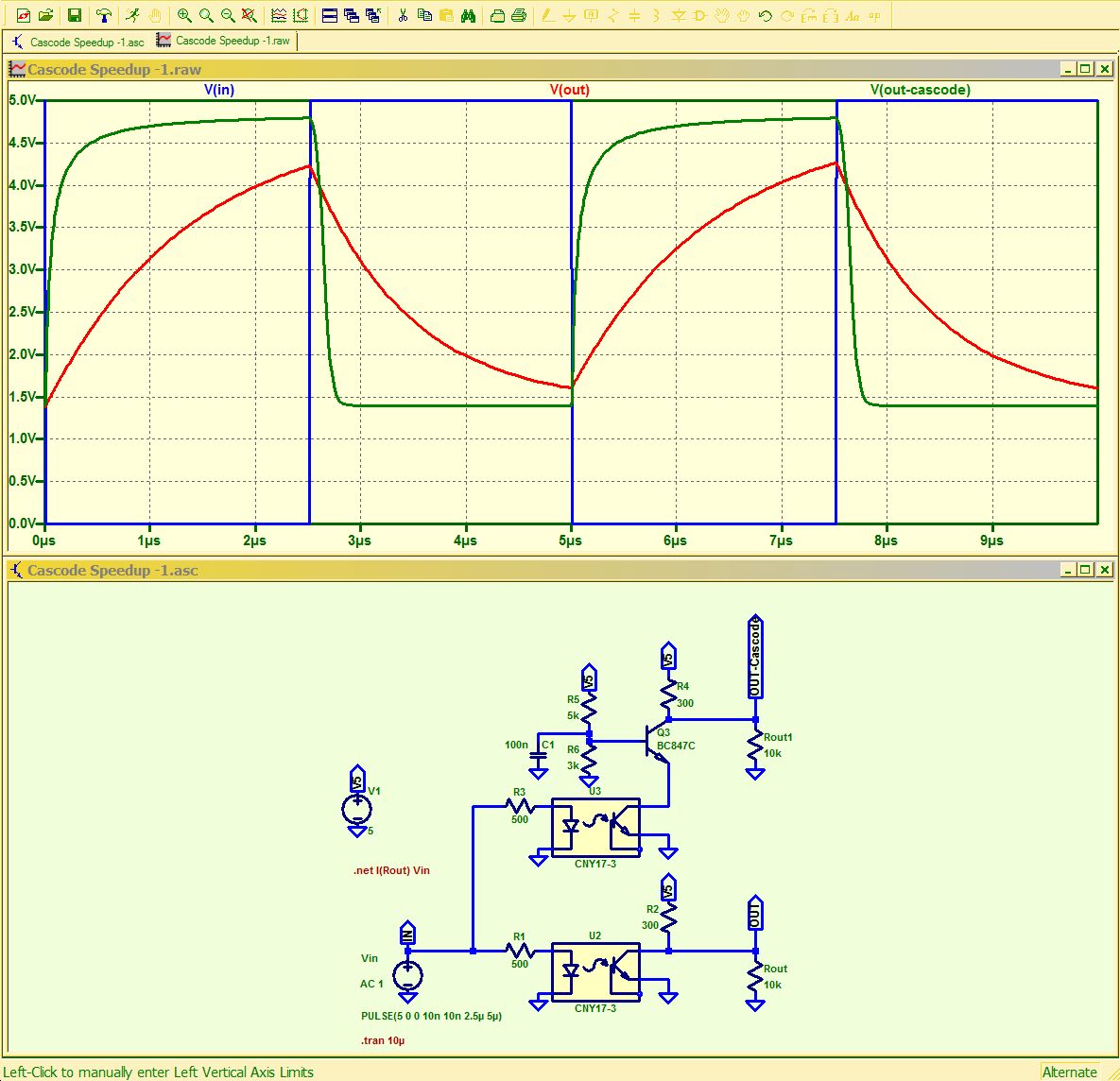Select the Drag closed-hand tool
The height and width of the screenshot is (1081, 1120).
coord(743,15)
